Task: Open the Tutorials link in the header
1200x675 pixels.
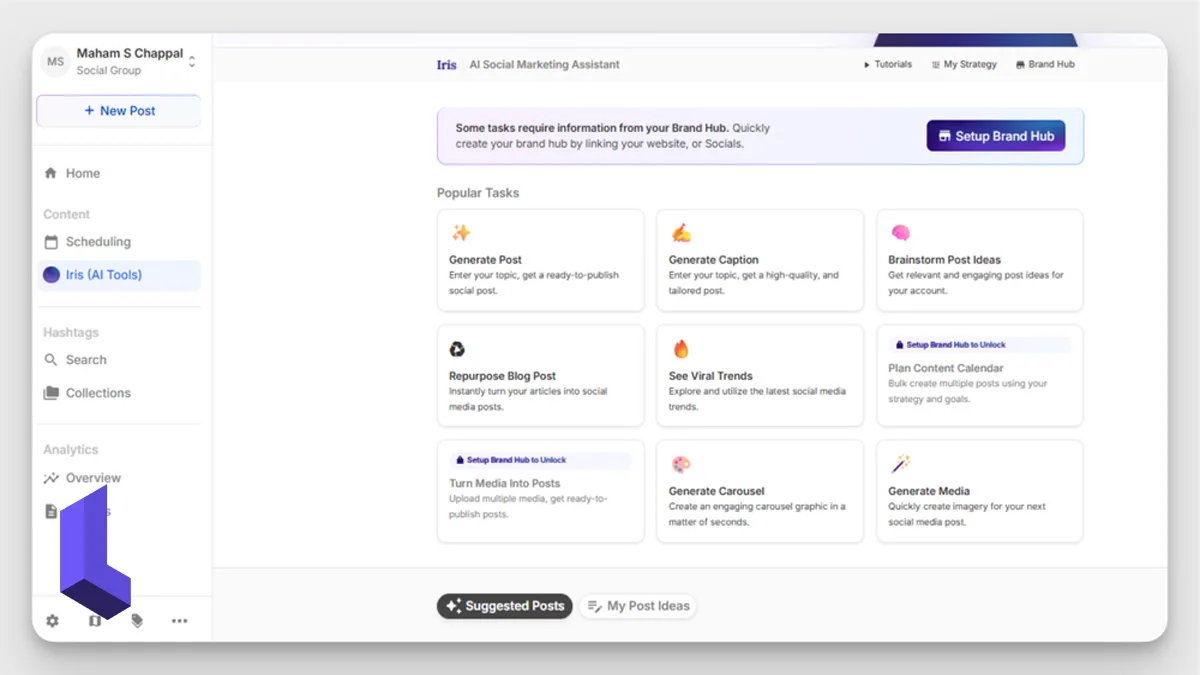Action: pyautogui.click(x=888, y=64)
